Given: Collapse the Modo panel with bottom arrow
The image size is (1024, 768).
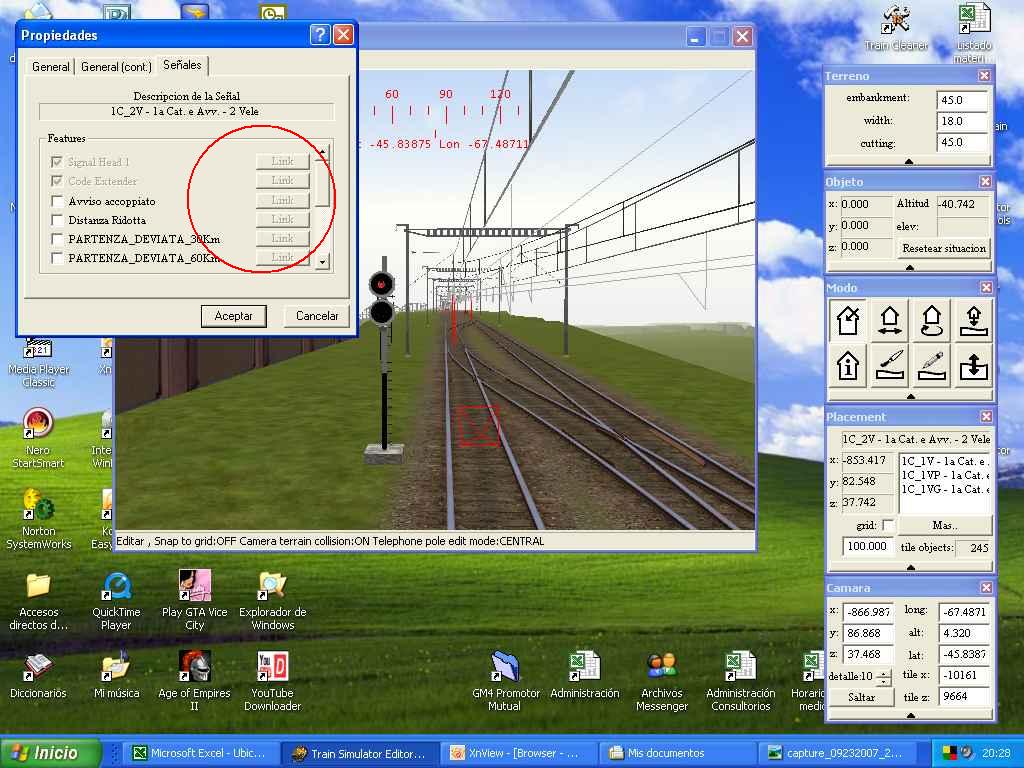Looking at the screenshot, I should click(909, 395).
